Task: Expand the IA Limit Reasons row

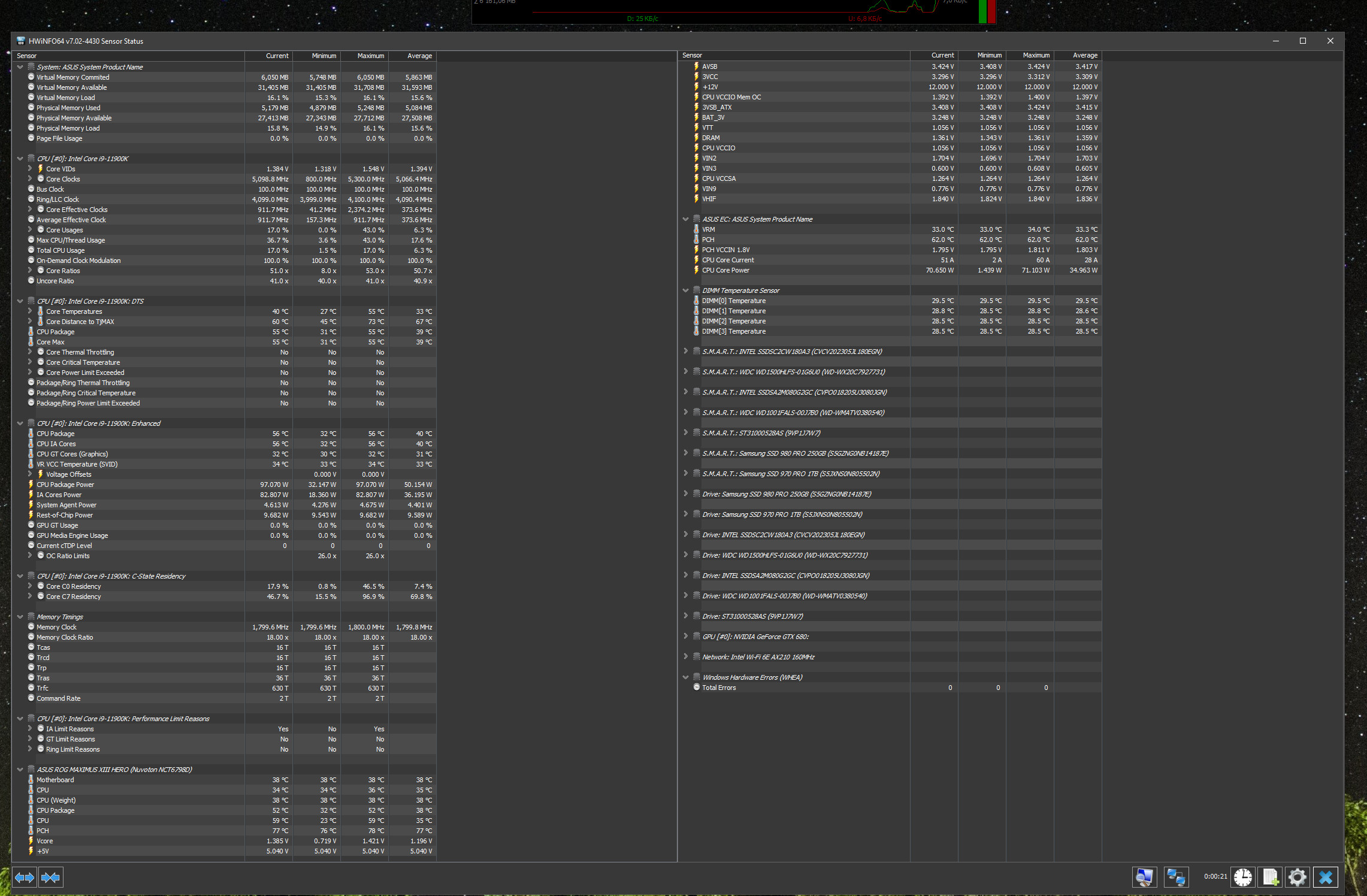Action: pyautogui.click(x=30, y=729)
